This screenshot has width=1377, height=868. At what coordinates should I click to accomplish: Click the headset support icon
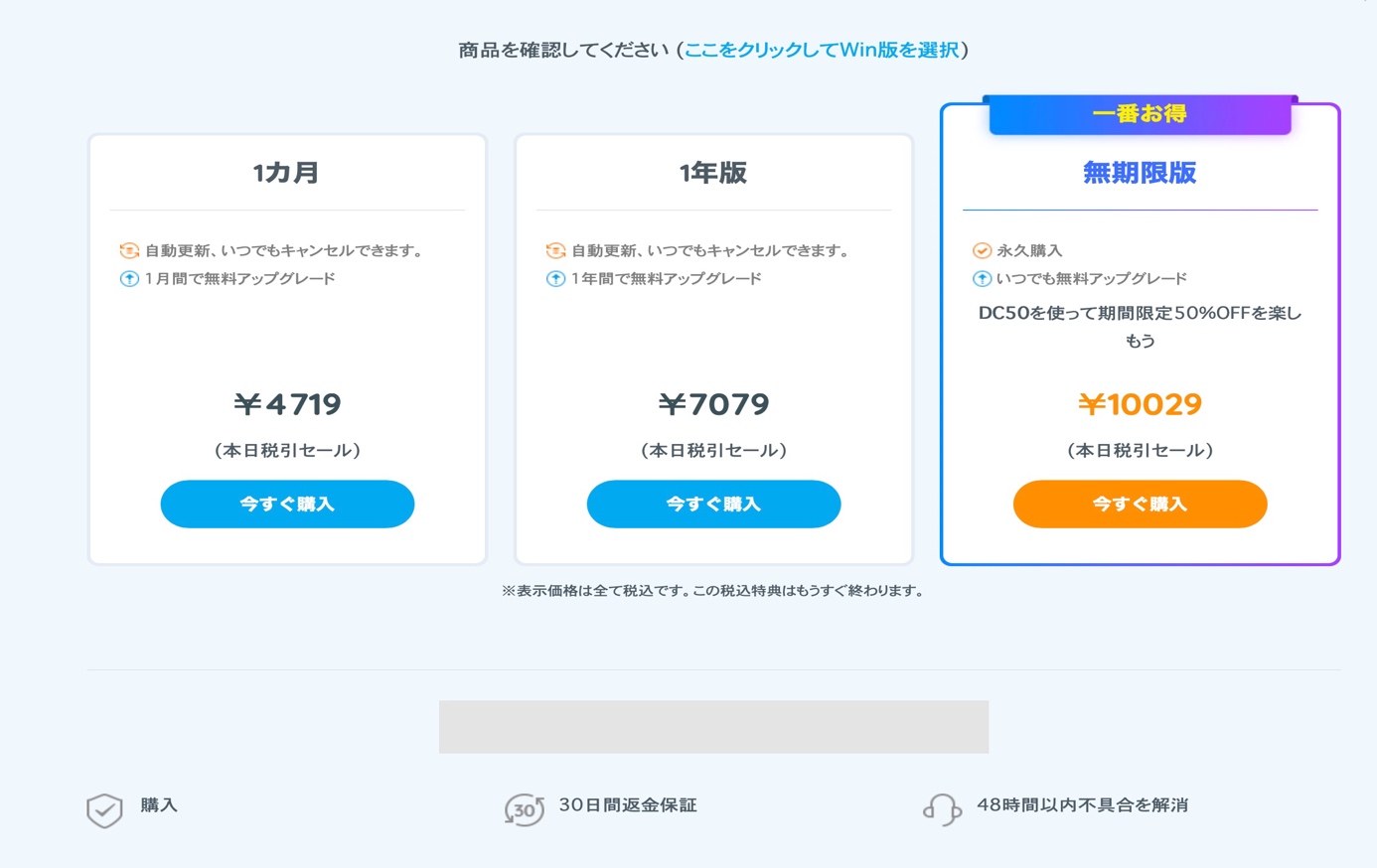click(x=942, y=809)
